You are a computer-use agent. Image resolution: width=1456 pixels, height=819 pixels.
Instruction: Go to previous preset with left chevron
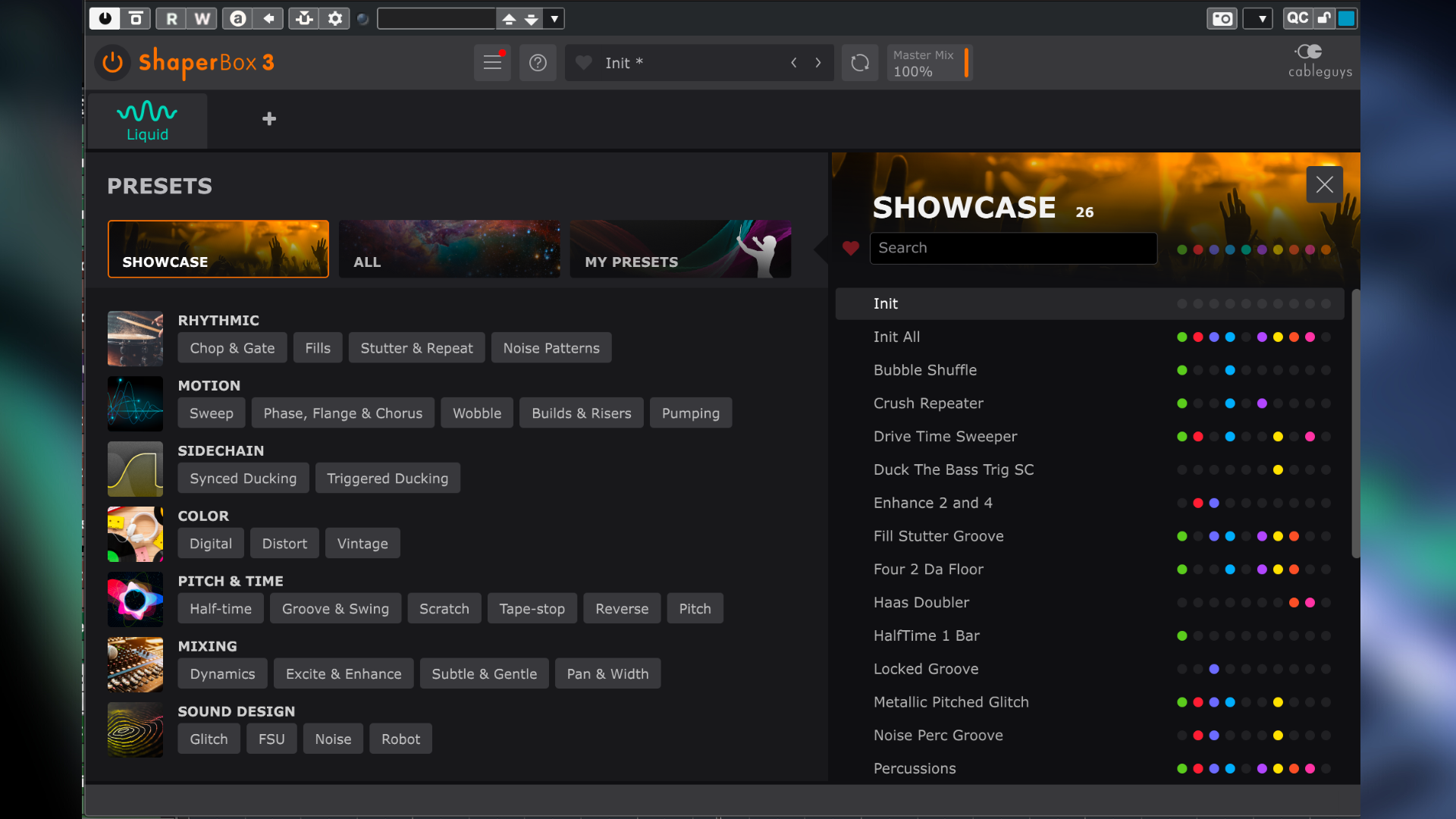794,62
